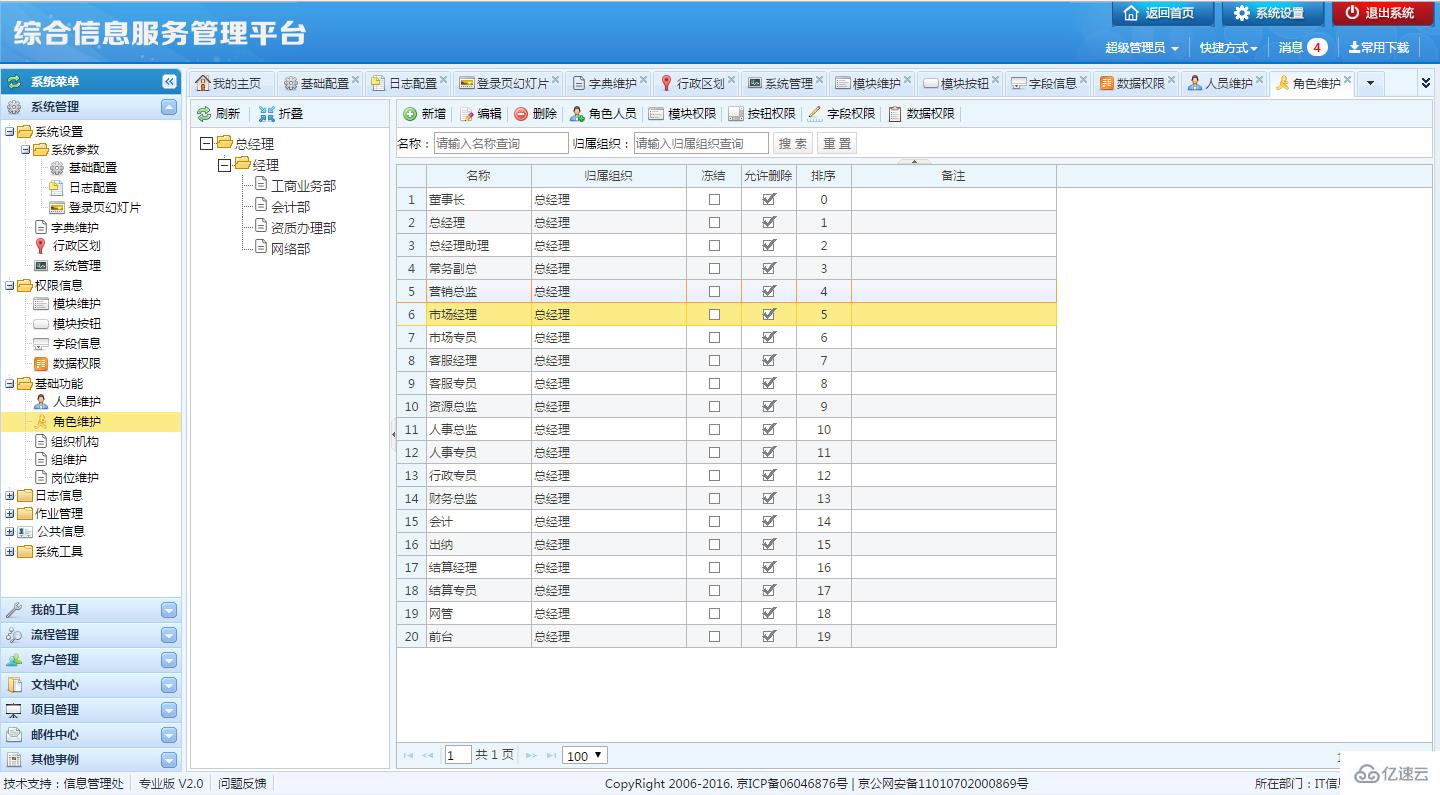The image size is (1440, 795).
Task: Collapse sidebar with double-arrow icon by 系统菜单
Action: 169,82
